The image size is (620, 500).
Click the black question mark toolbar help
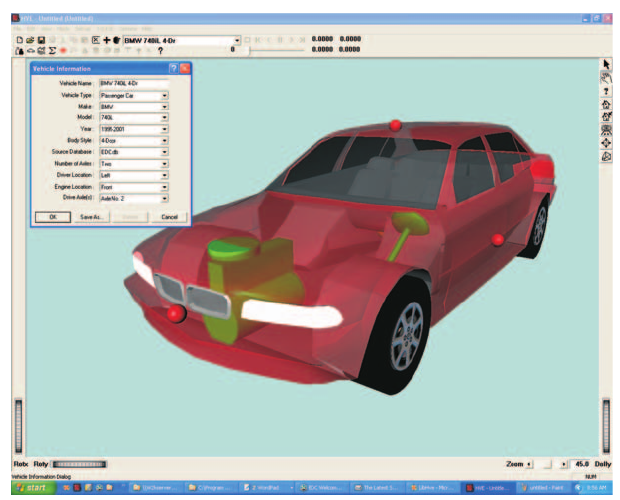pyautogui.click(x=160, y=51)
